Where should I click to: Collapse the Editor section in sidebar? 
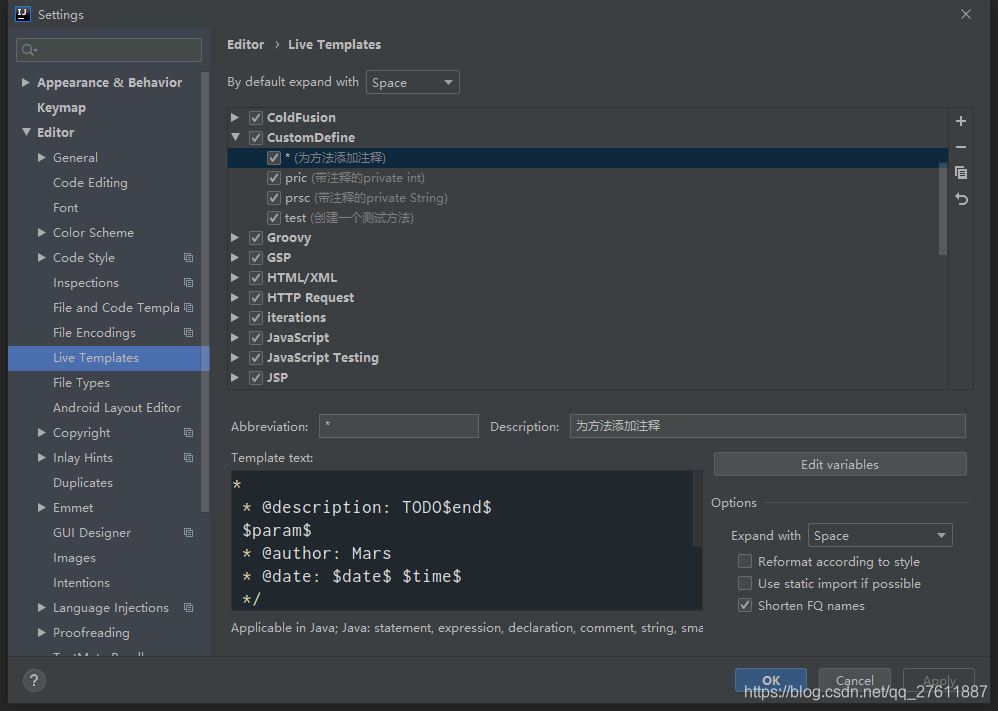(x=26, y=132)
